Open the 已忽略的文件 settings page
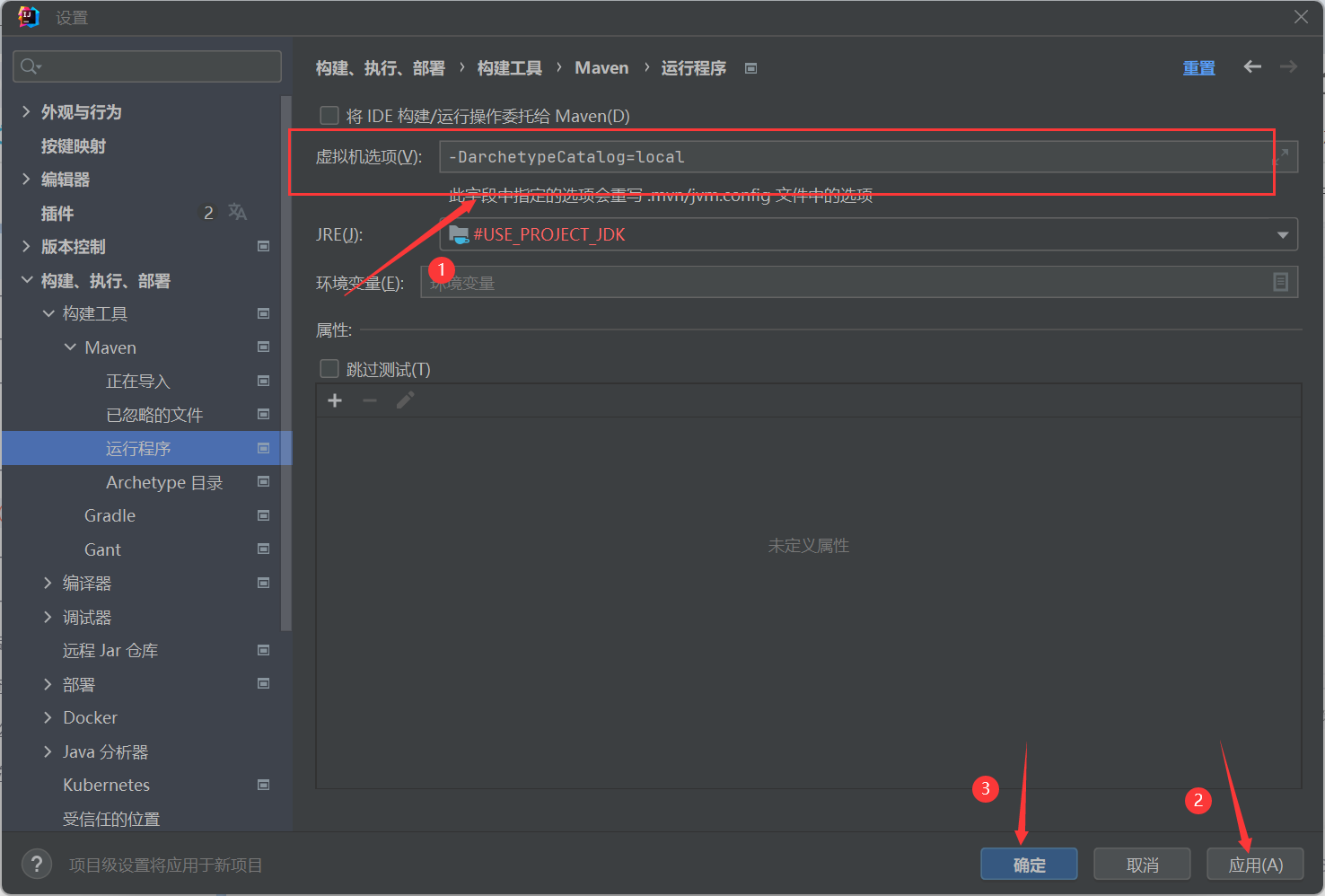Viewport: 1325px width, 896px height. click(154, 415)
